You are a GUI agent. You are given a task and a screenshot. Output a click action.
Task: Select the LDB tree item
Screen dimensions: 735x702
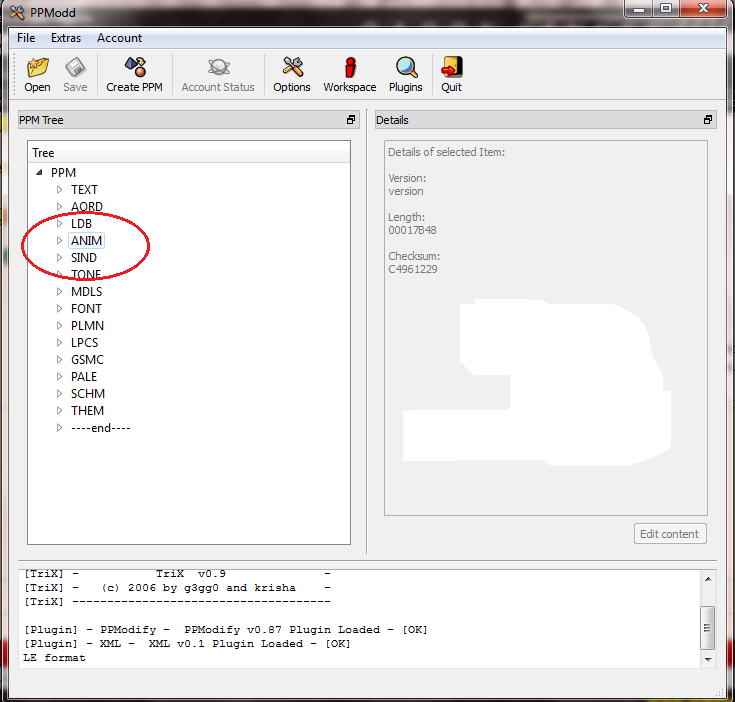point(82,224)
